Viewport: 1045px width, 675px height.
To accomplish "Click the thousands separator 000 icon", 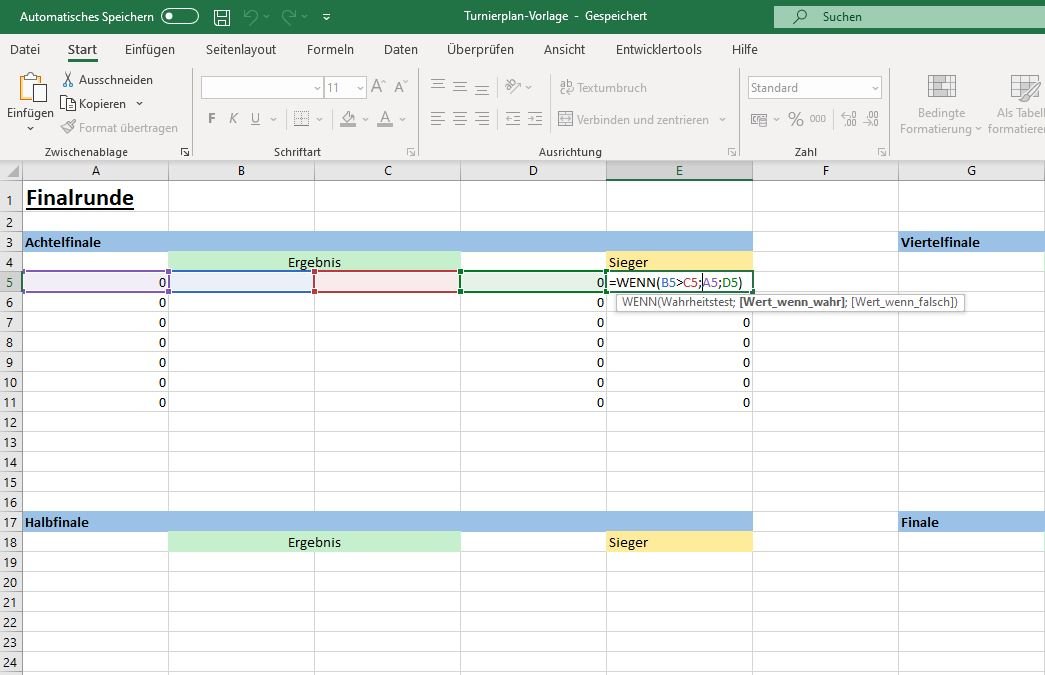I will click(818, 119).
